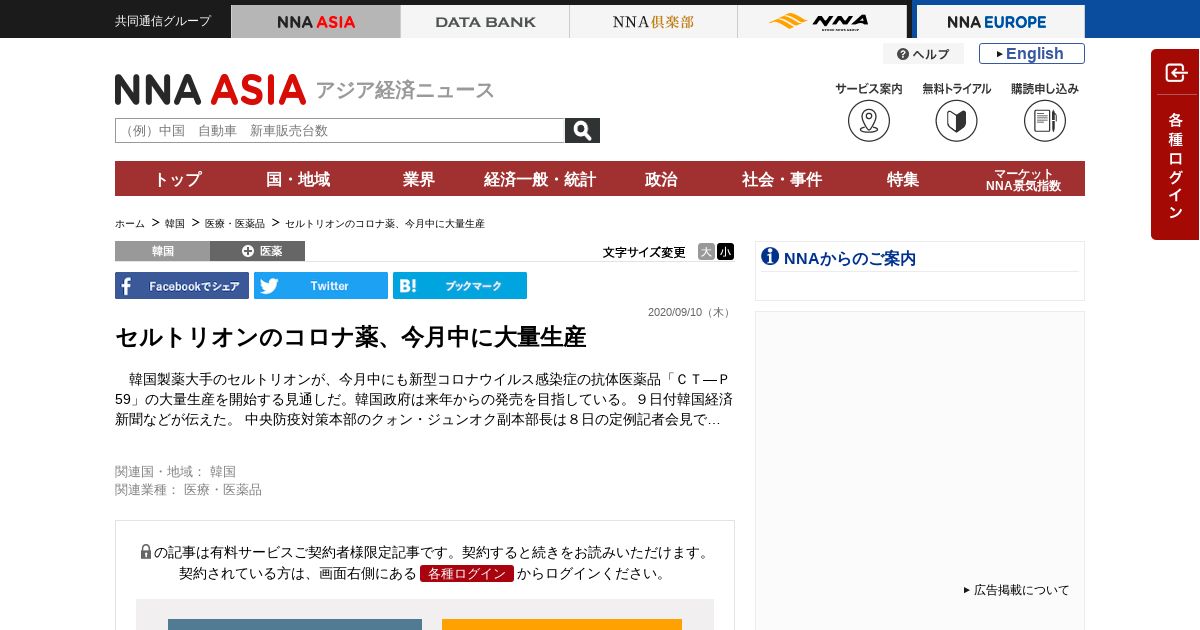Image resolution: width=1200 pixels, height=630 pixels.
Task: Click the lock icon in subscriber notice
Action: click(x=146, y=552)
